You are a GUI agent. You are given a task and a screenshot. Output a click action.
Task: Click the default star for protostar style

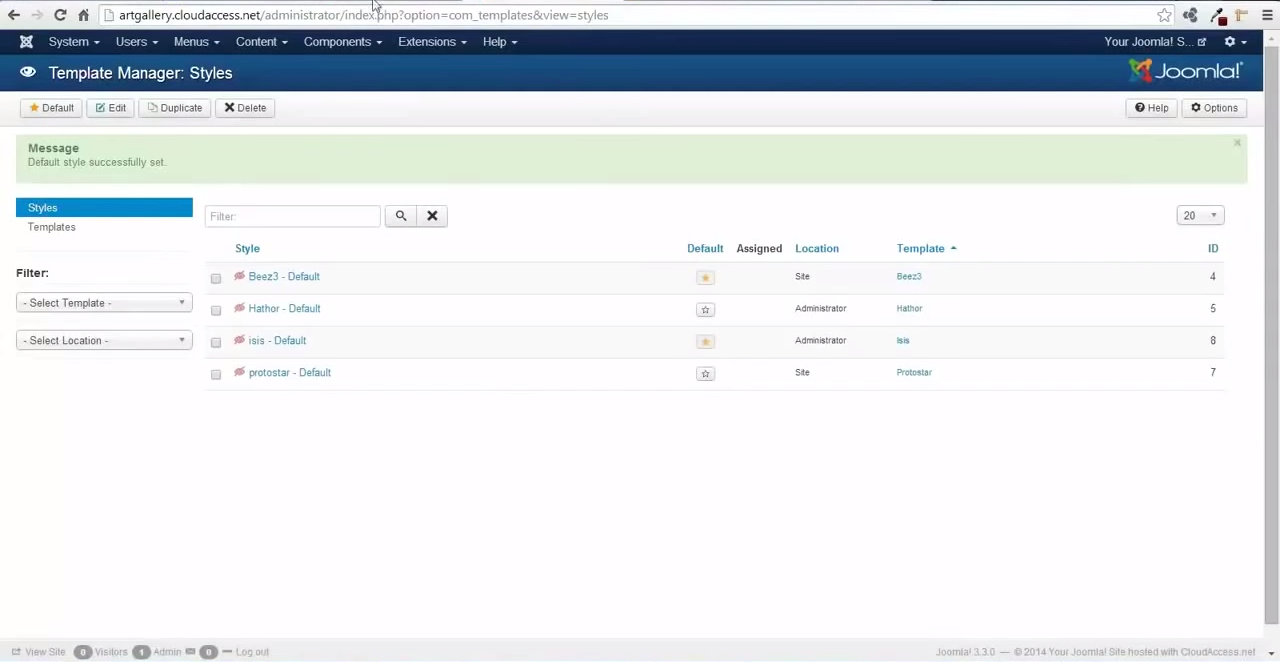[x=705, y=374]
